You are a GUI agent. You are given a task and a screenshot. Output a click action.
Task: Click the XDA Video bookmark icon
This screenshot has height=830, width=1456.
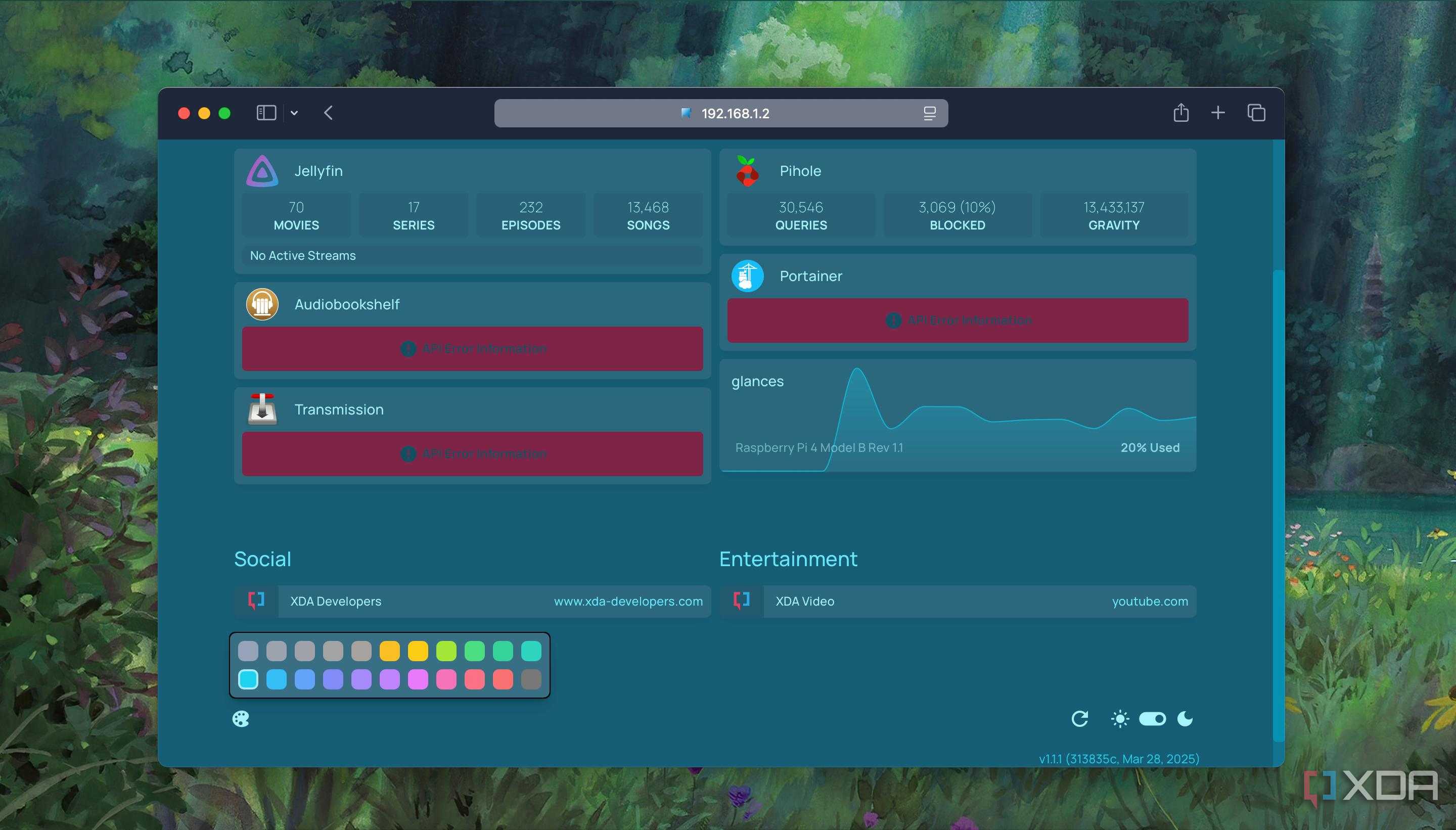click(742, 601)
